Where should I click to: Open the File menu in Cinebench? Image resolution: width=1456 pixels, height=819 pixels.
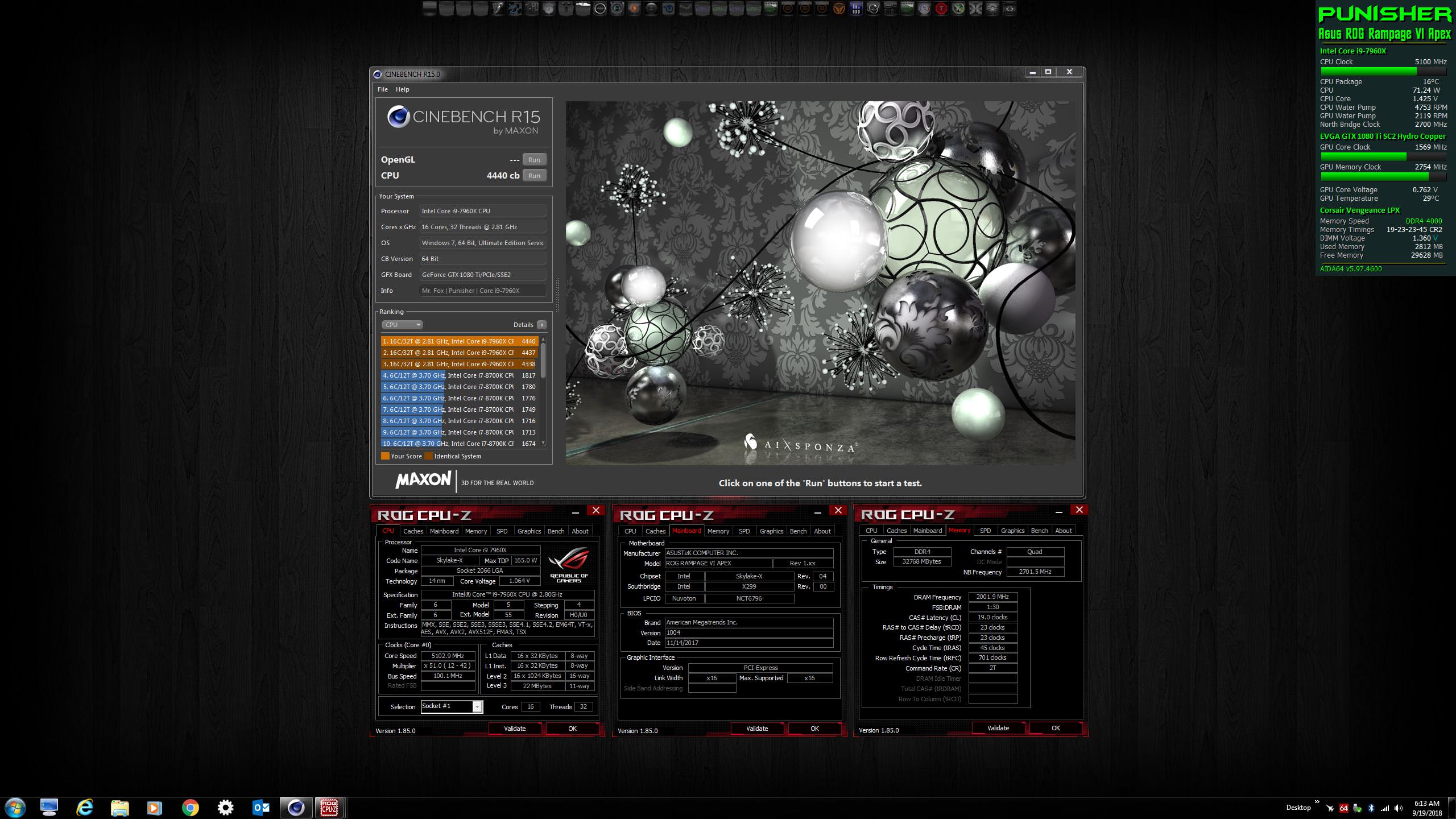pyautogui.click(x=383, y=89)
